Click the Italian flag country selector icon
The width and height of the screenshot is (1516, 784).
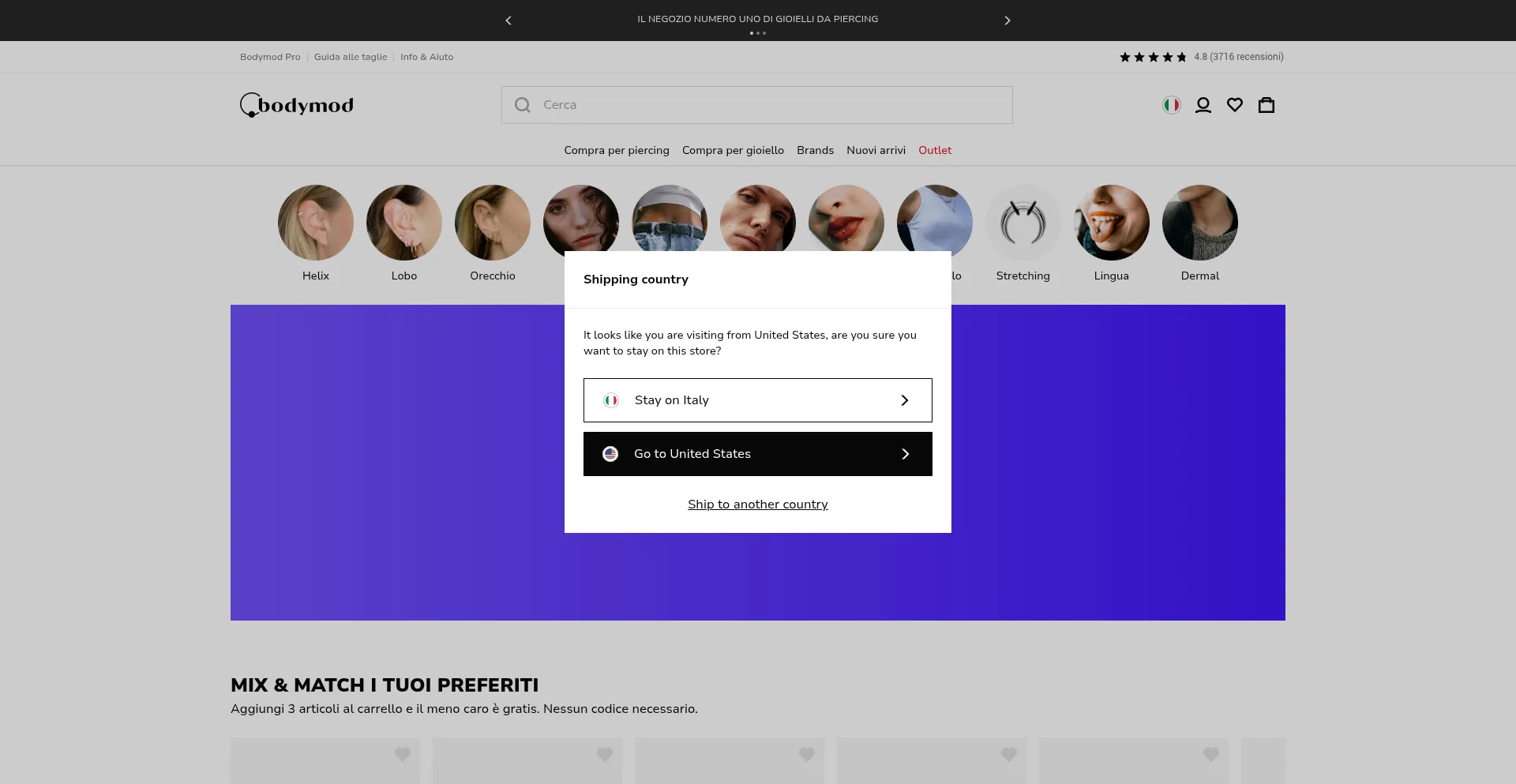(1171, 105)
